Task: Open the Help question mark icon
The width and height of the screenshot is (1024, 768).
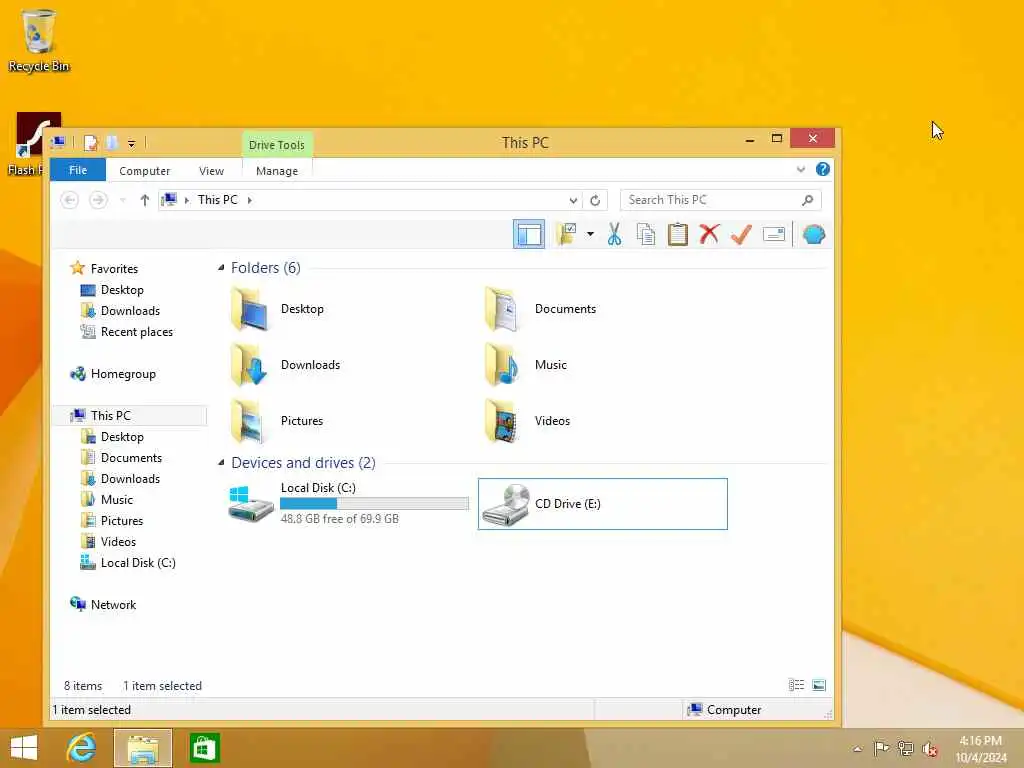Action: (x=823, y=169)
